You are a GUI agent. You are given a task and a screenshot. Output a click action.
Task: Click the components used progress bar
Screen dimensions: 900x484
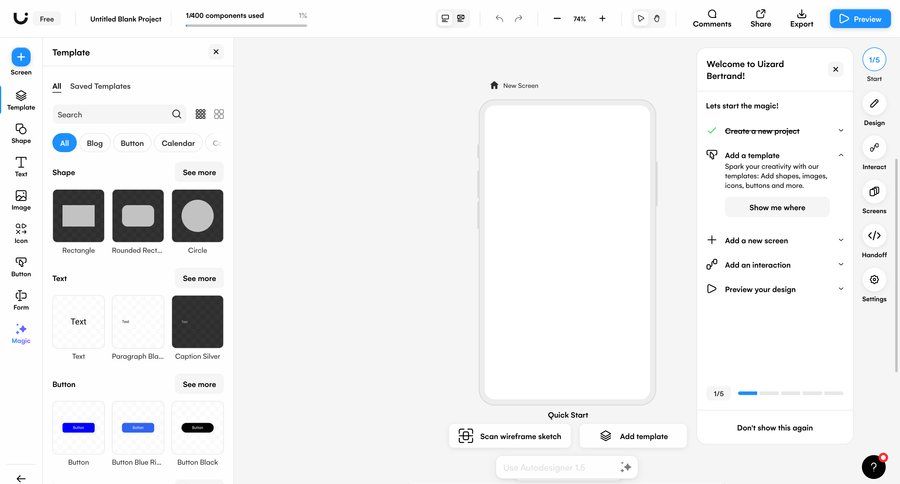click(x=246, y=25)
